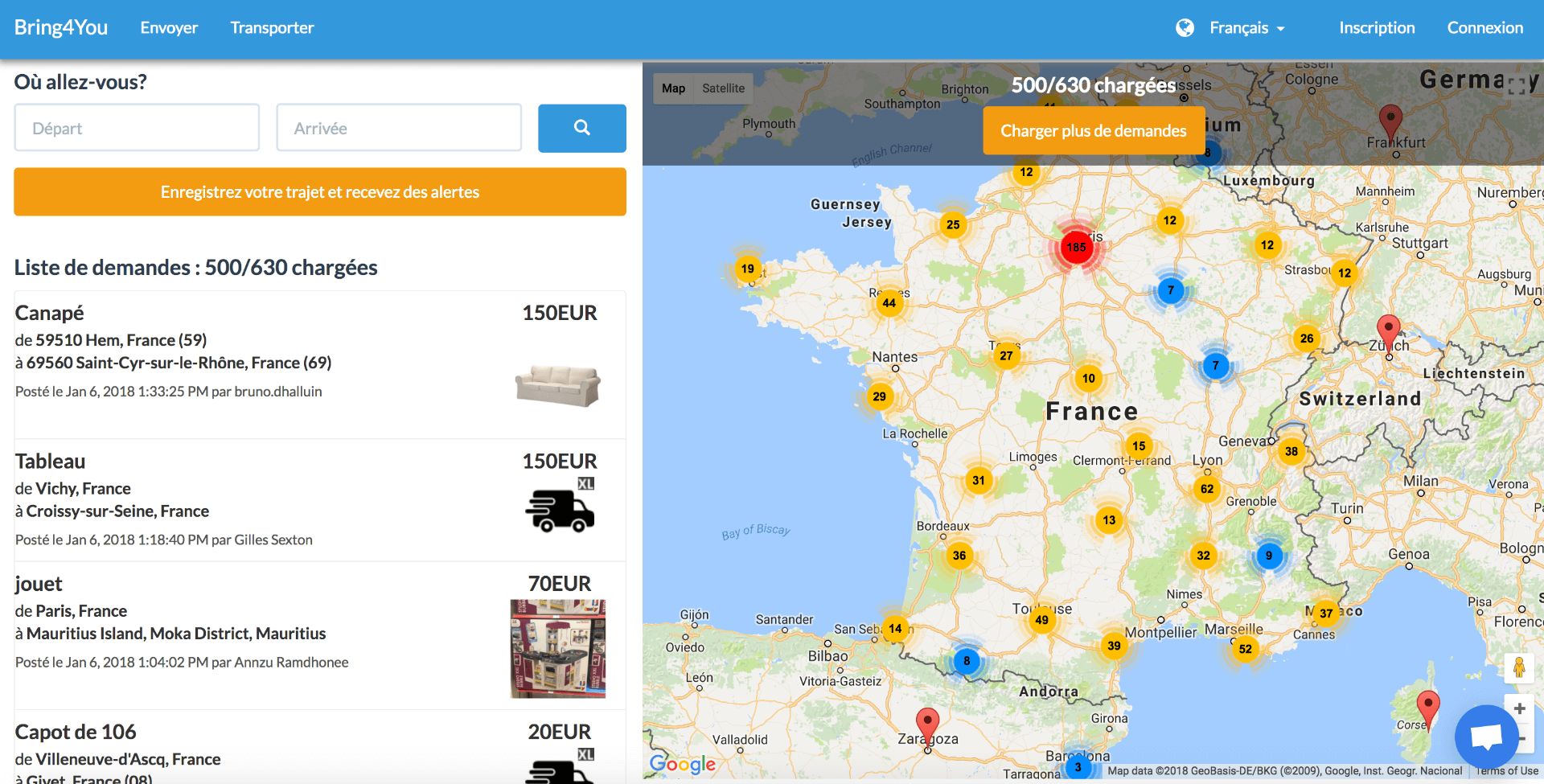Click the red pin on Corsica
The image size is (1544, 784).
tap(1428, 710)
